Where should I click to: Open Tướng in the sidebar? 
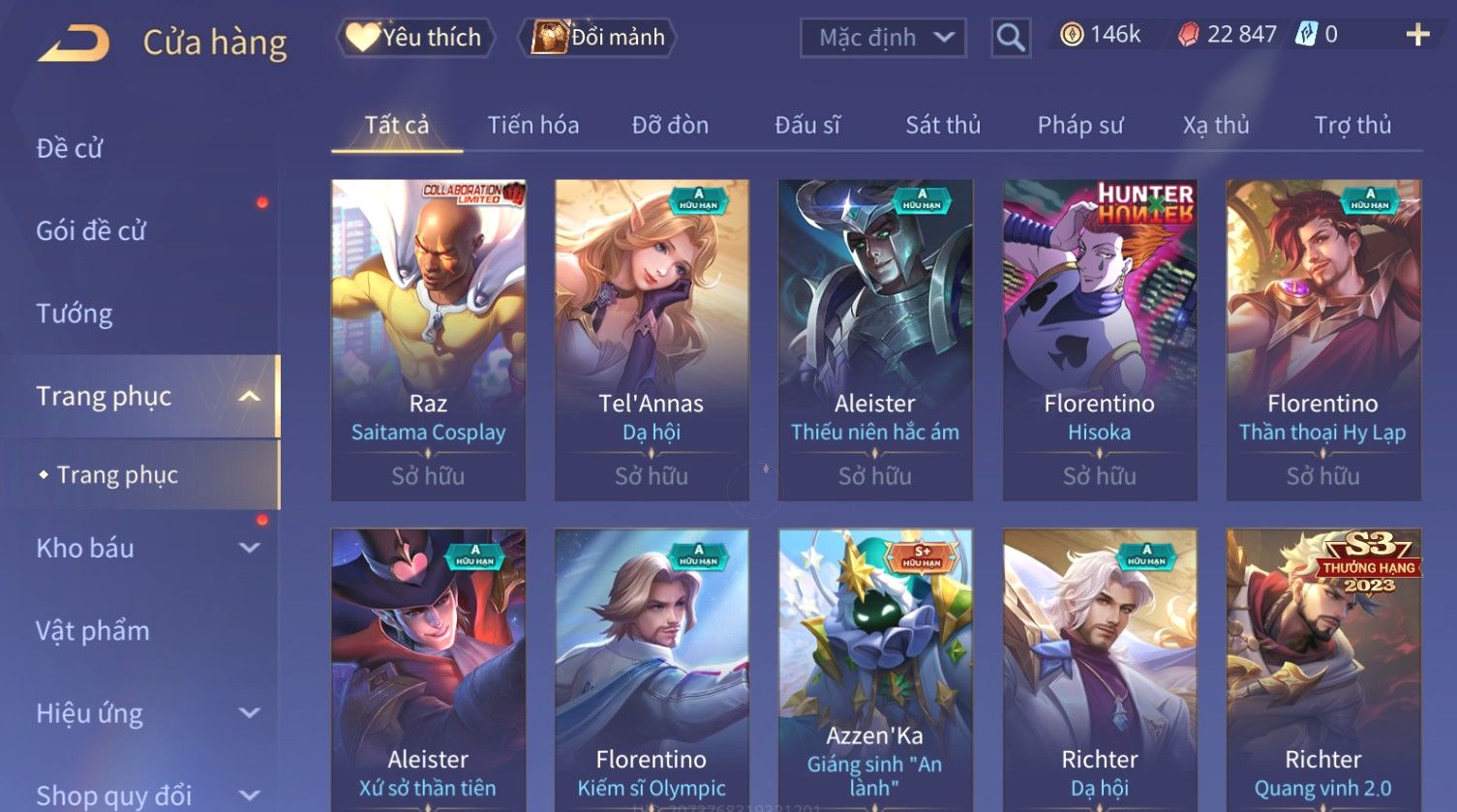pos(75,314)
